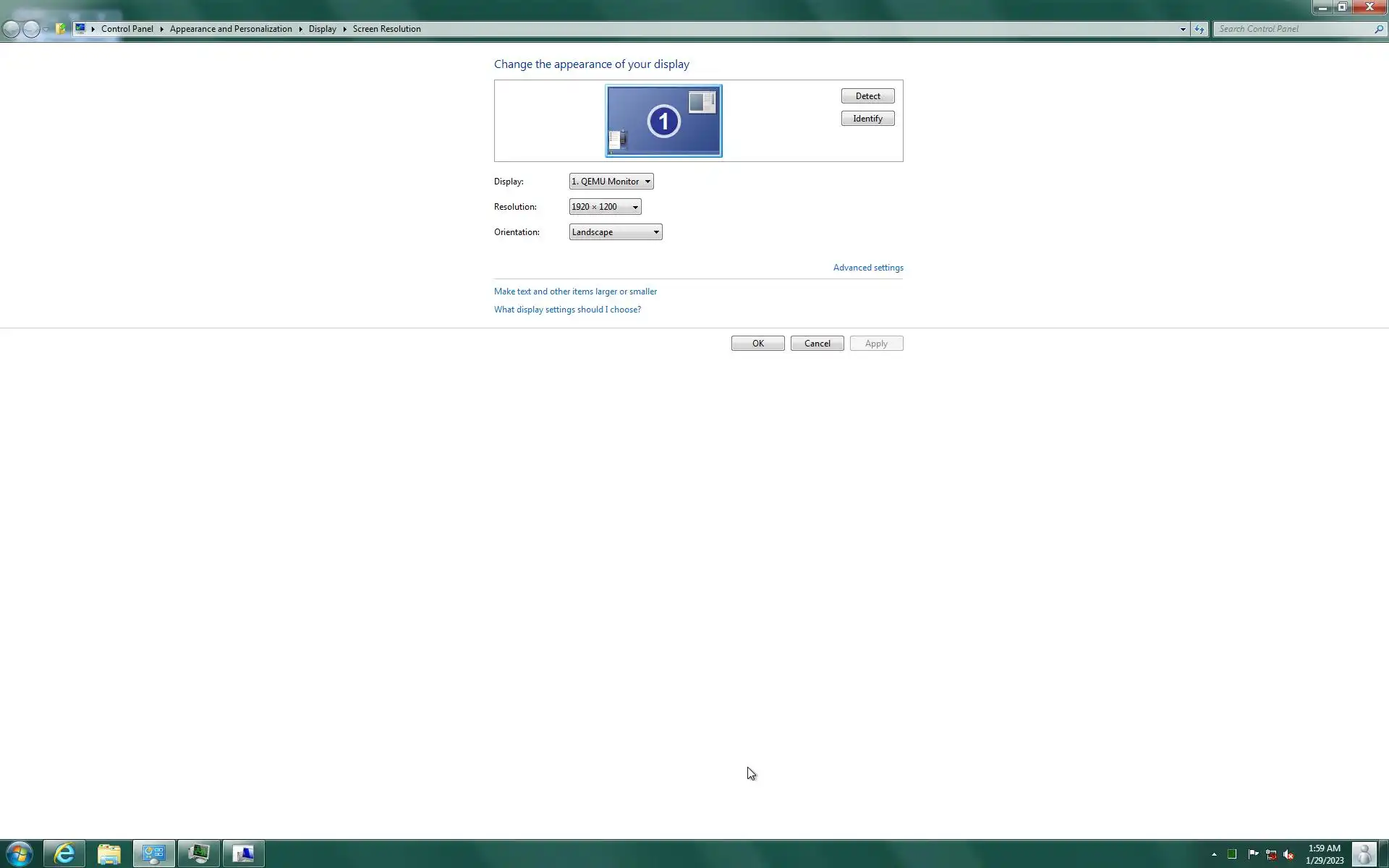Click the Windows Start orb
The image size is (1389, 868).
[19, 854]
